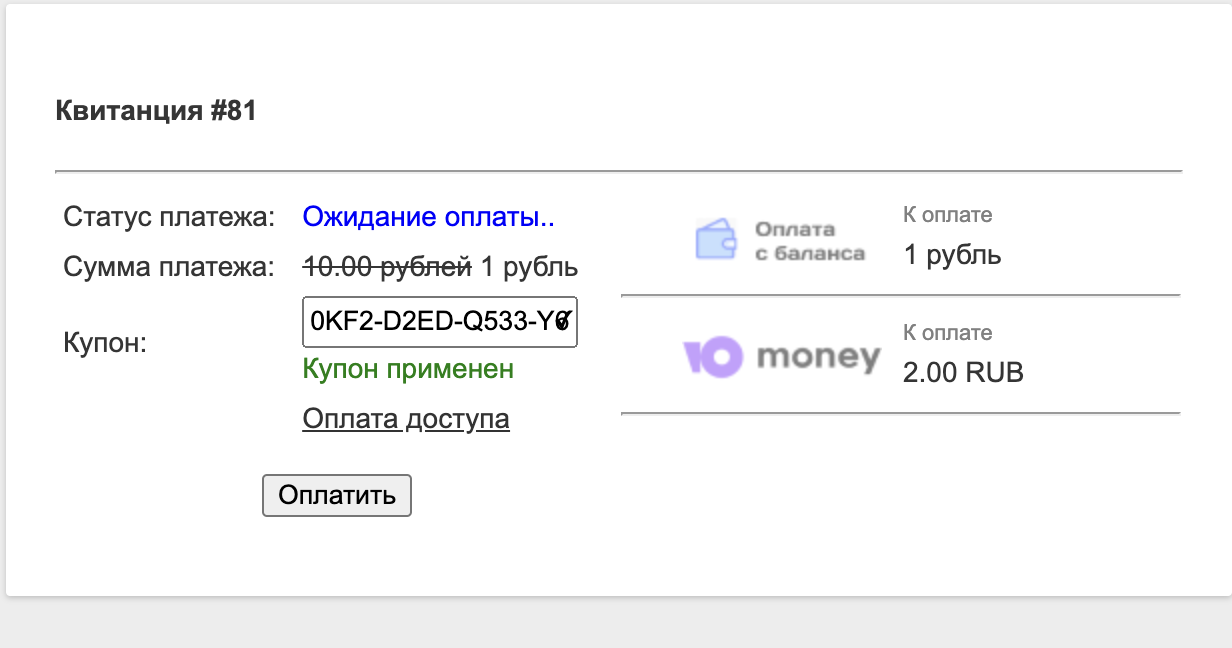Click the 'Статус платежа:' label
This screenshot has height=648, width=1232.
169,217
